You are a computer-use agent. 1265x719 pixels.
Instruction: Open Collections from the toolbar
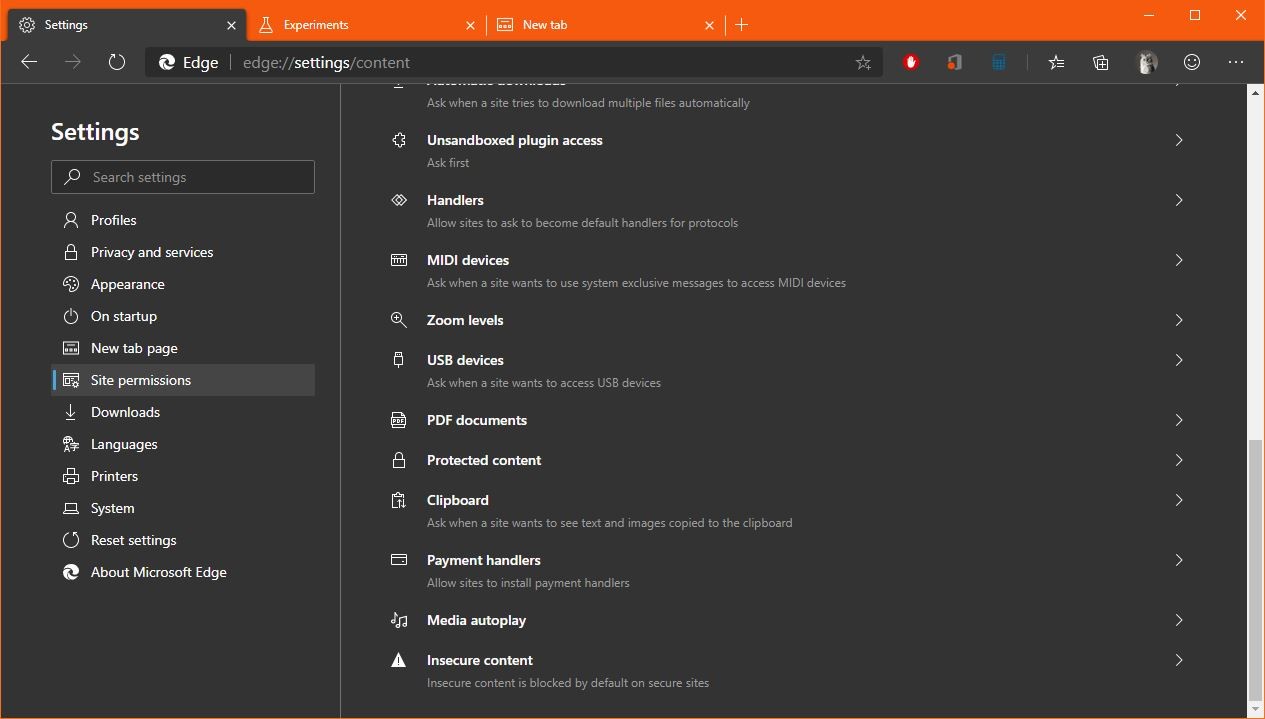click(x=1100, y=61)
